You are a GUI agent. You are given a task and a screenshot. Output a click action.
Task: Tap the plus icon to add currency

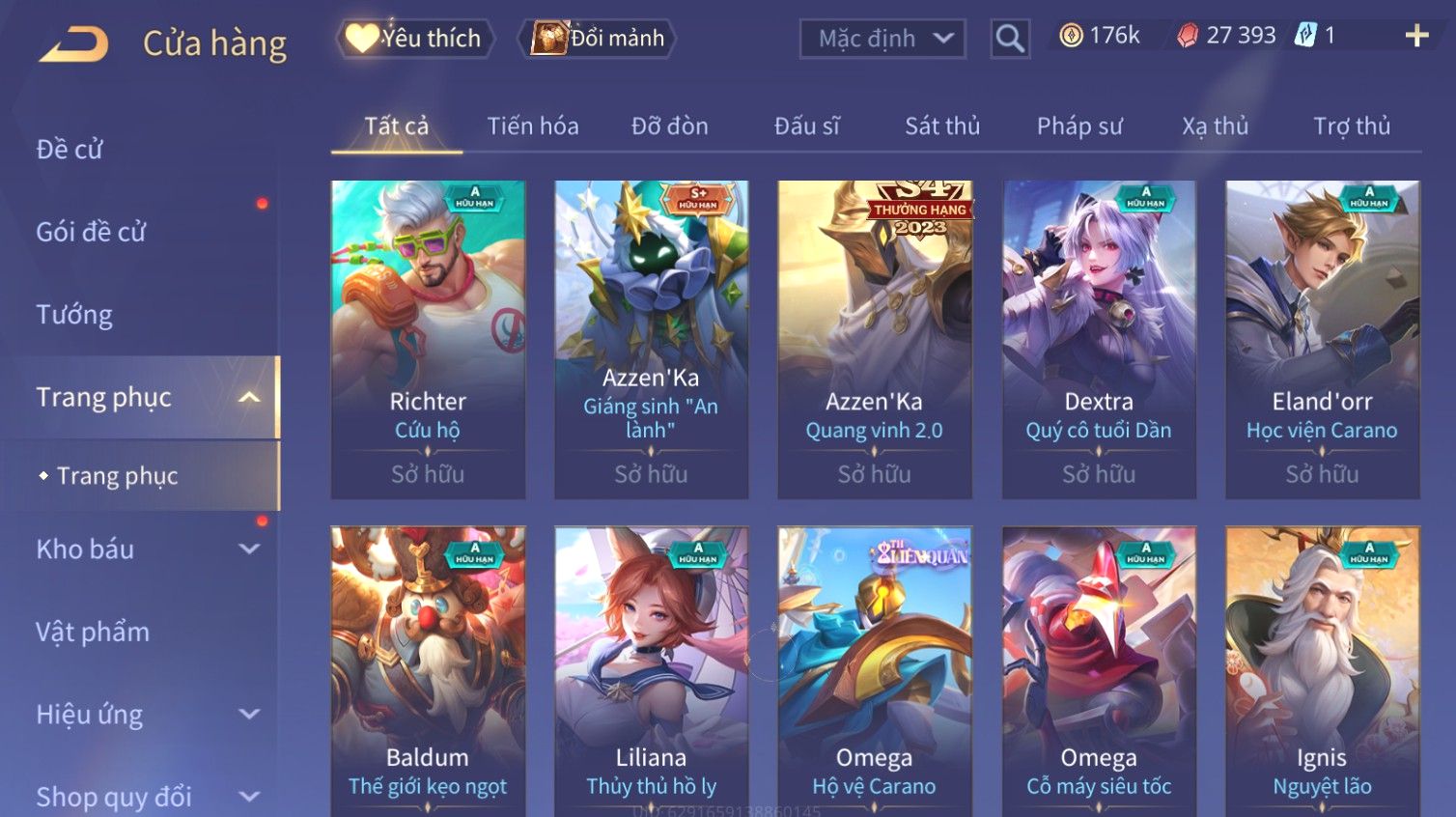[x=1416, y=36]
